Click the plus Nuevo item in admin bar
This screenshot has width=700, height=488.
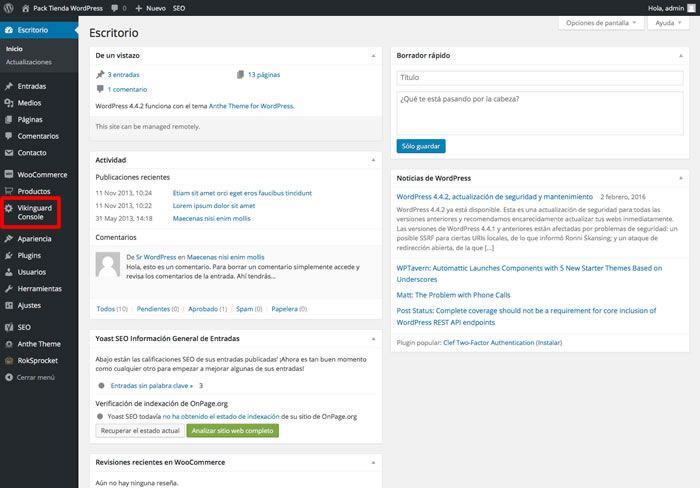point(150,8)
